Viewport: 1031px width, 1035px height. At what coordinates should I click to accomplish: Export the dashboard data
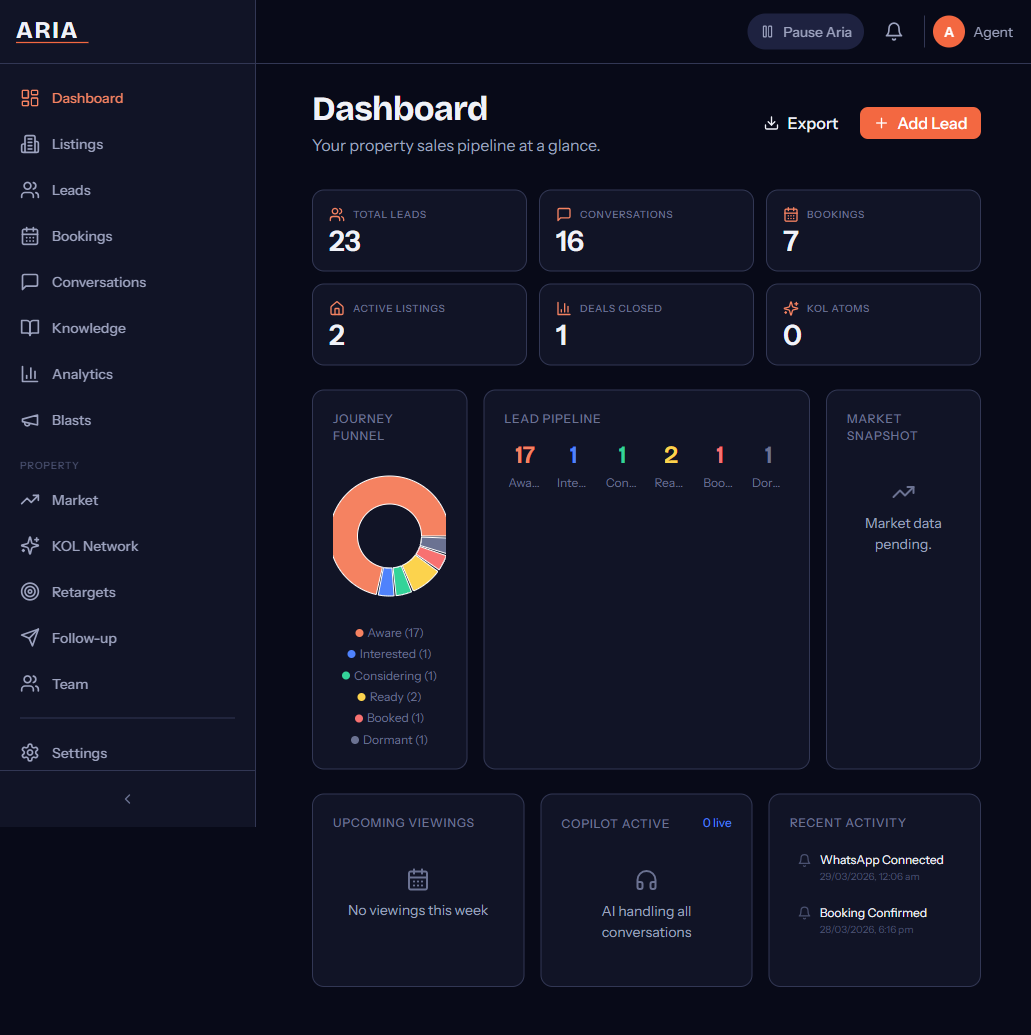point(800,123)
